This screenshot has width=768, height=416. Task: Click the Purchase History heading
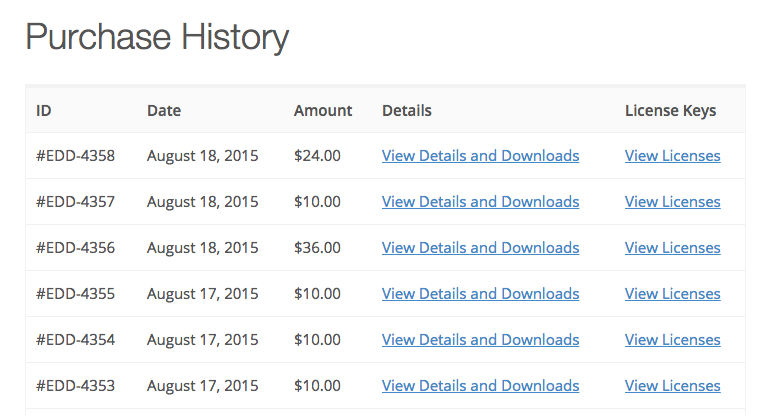tap(157, 38)
